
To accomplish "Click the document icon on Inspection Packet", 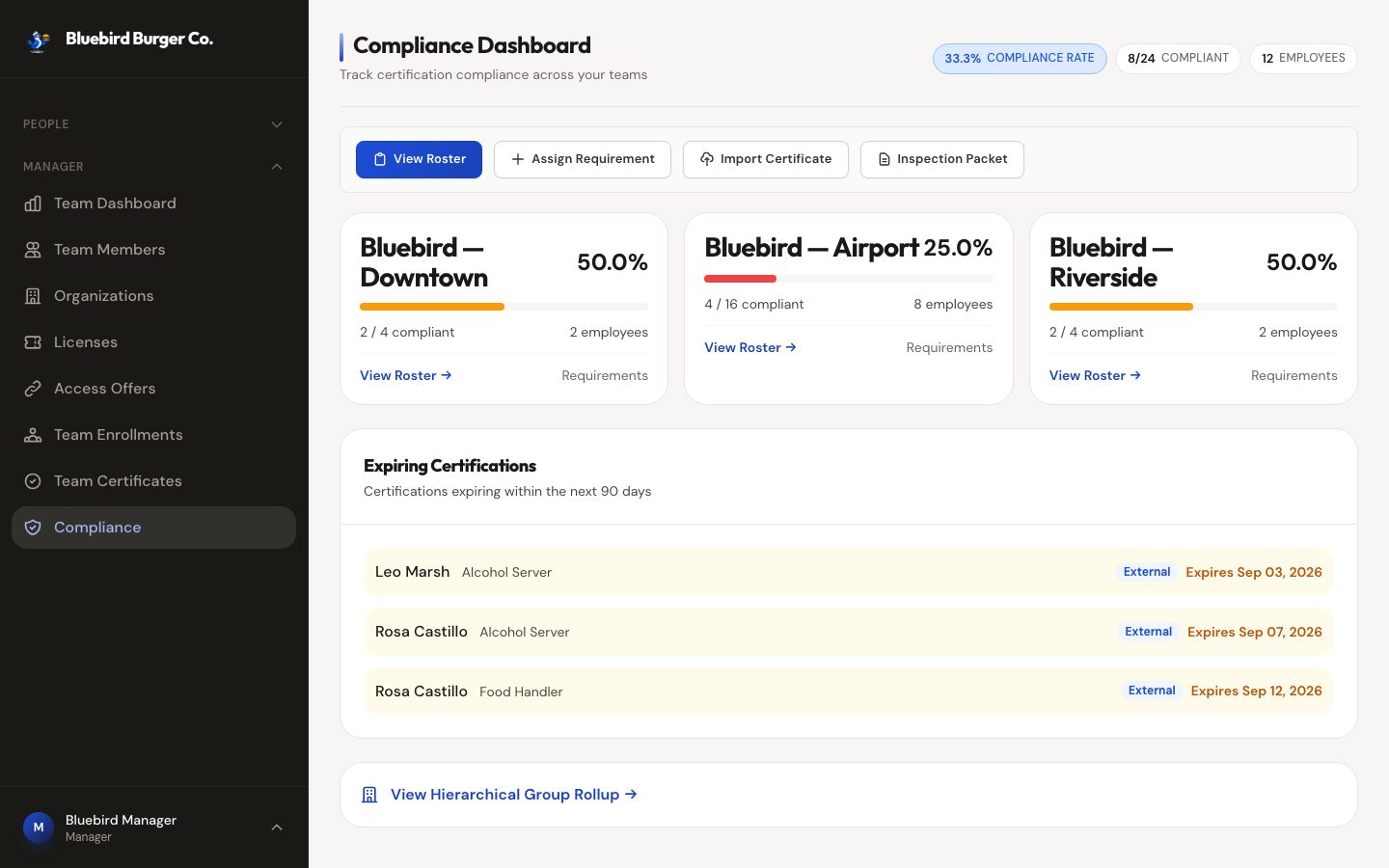I will click(884, 159).
